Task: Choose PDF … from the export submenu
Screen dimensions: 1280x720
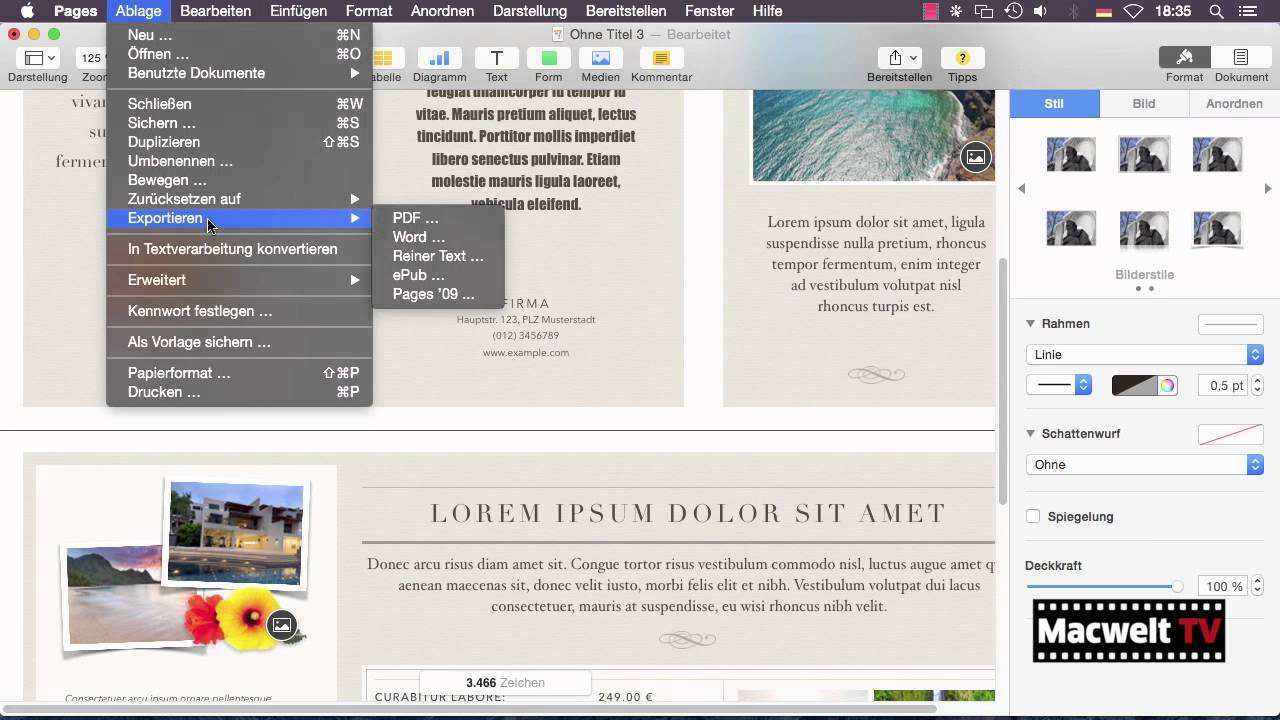Action: click(415, 218)
